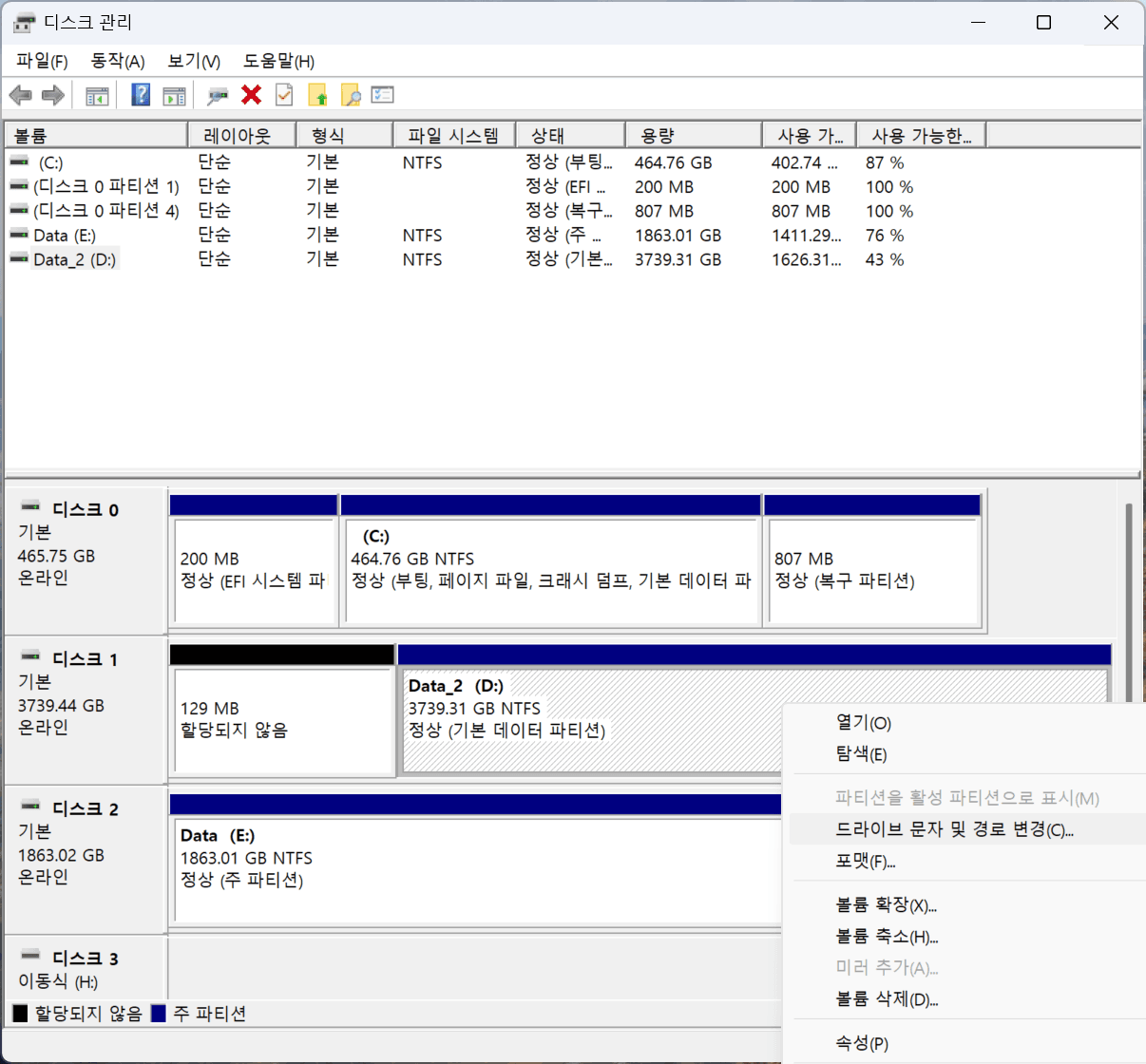Click the 43 % free space cell
1146x1064 pixels.
(885, 259)
